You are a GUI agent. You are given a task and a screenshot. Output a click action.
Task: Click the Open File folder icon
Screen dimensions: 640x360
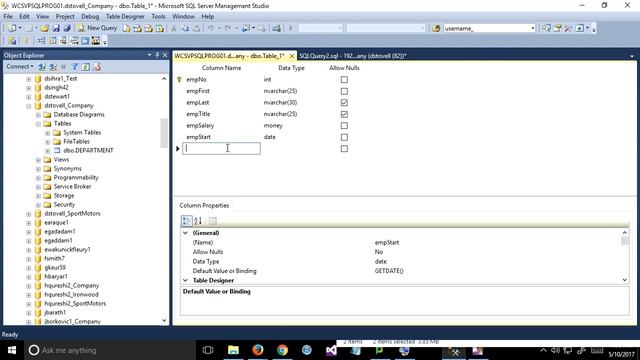(x=45, y=28)
